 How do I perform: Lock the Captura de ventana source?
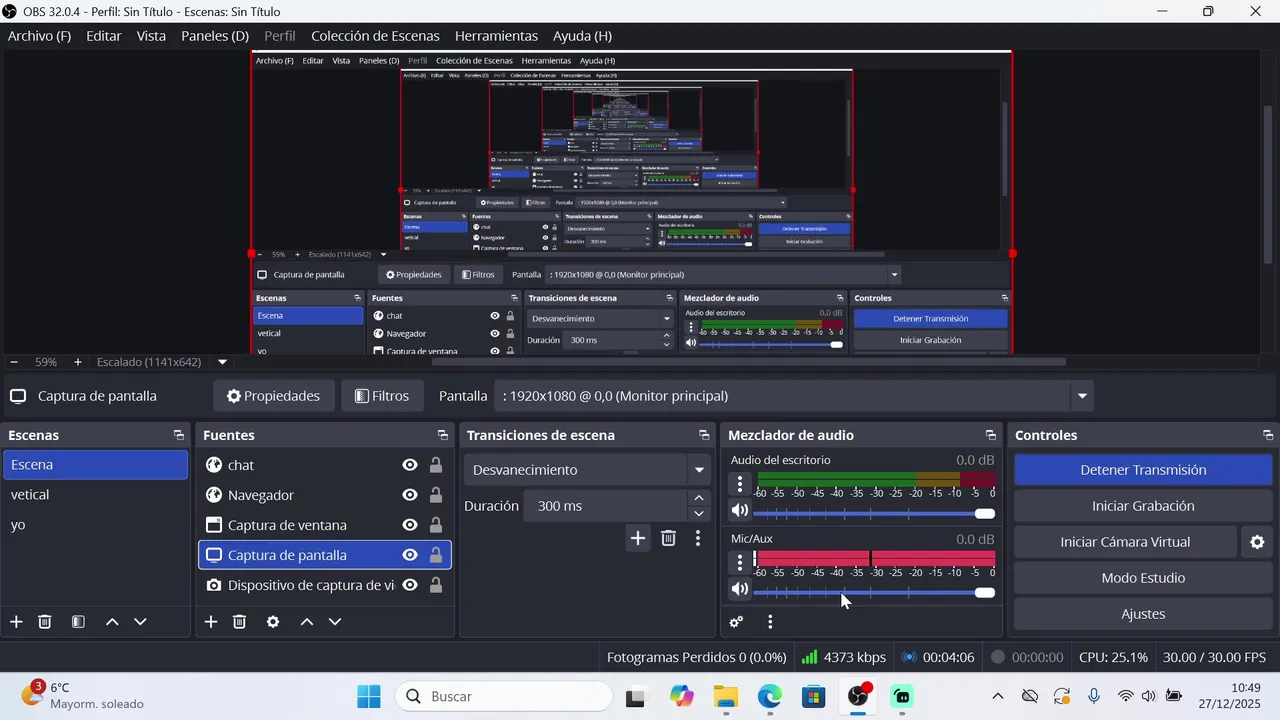(x=436, y=525)
